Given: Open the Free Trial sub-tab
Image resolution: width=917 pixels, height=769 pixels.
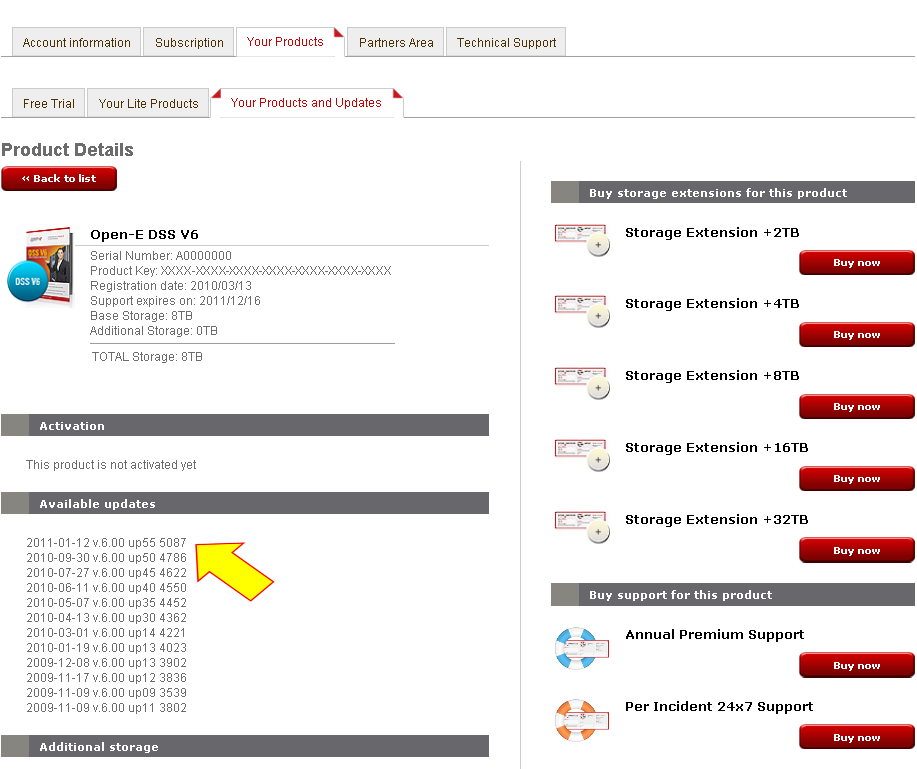Looking at the screenshot, I should tap(49, 103).
